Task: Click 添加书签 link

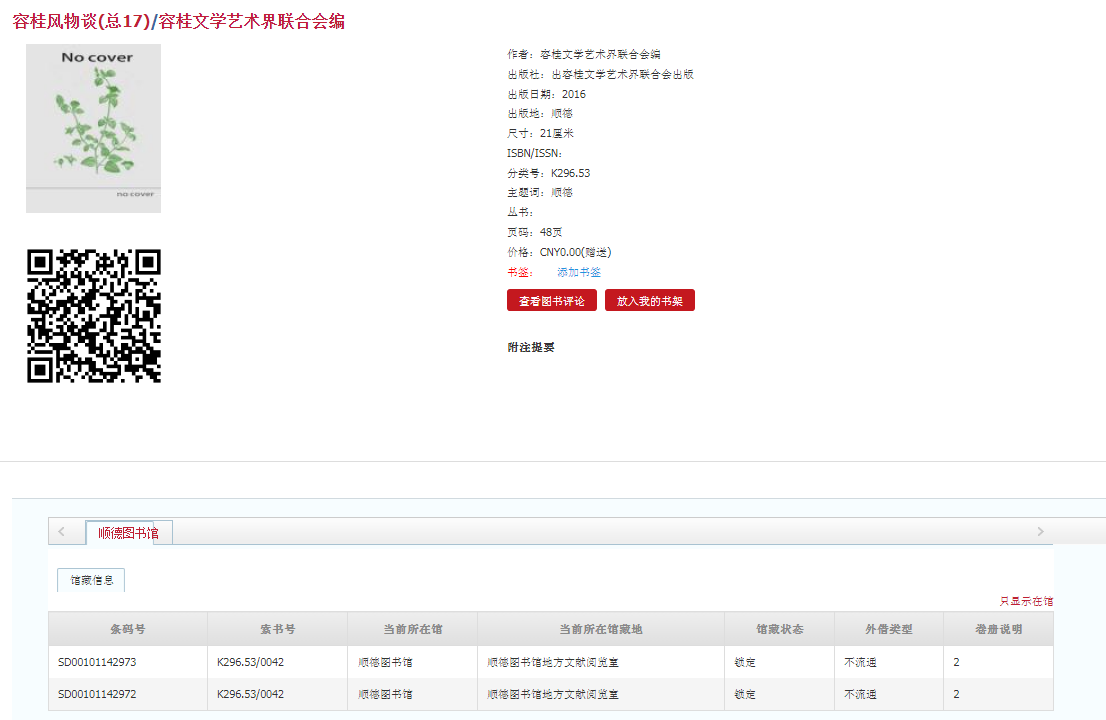Action: click(578, 272)
